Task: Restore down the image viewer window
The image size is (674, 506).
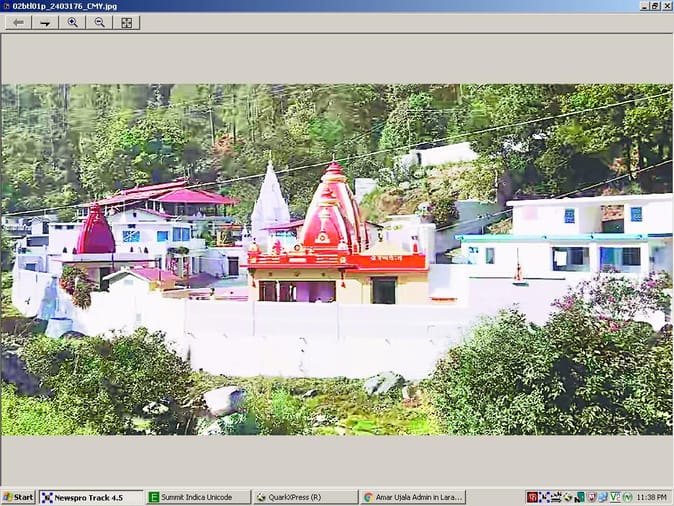Action: (x=654, y=6)
